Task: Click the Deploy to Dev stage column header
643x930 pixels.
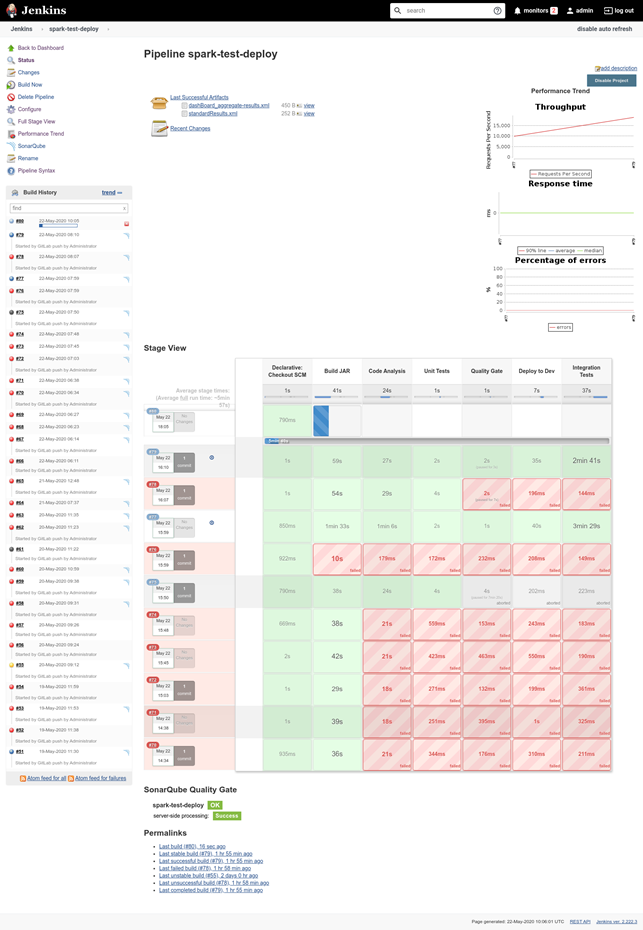Action: coord(536,371)
